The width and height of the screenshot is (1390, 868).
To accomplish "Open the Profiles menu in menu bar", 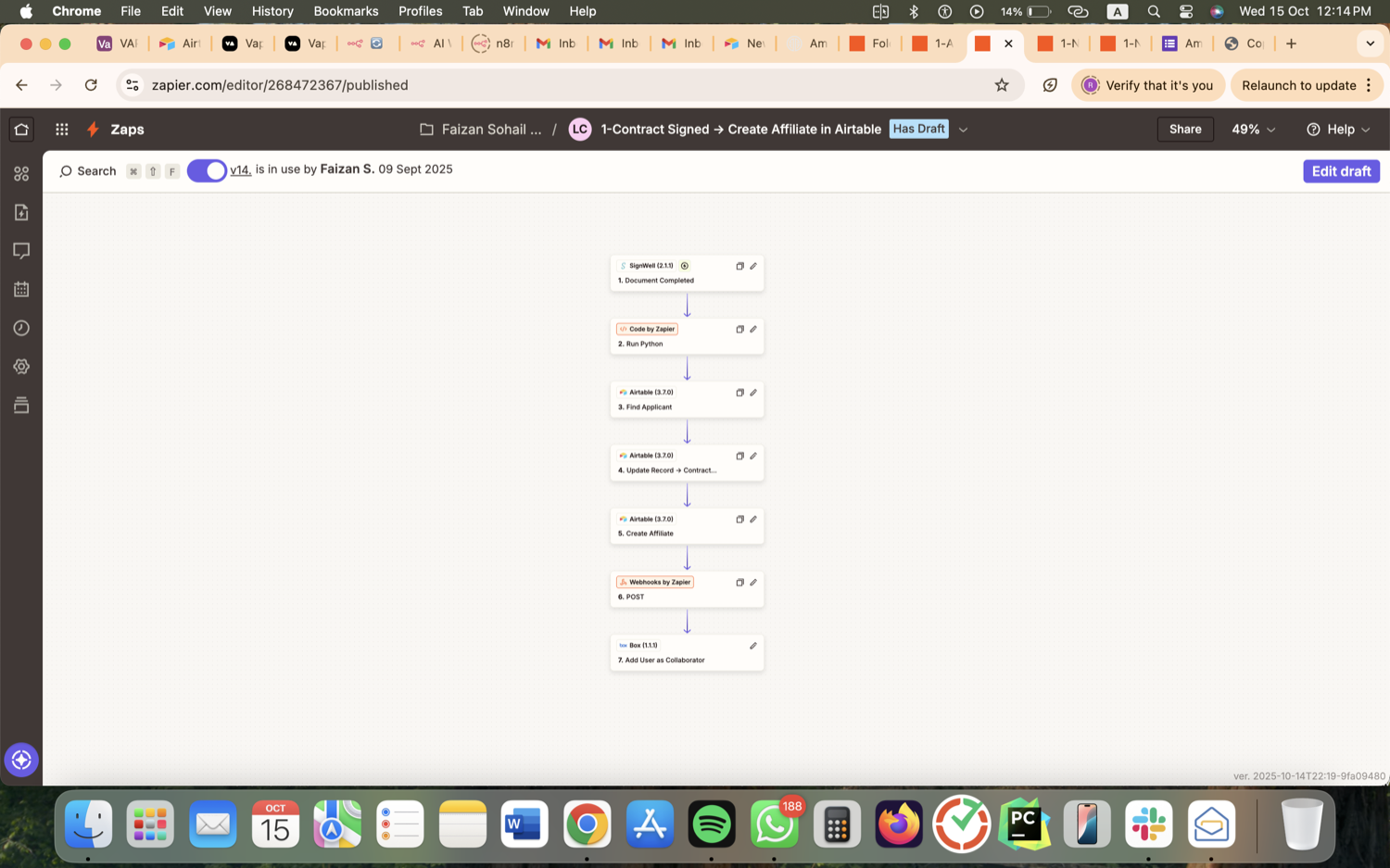I will coord(420,11).
